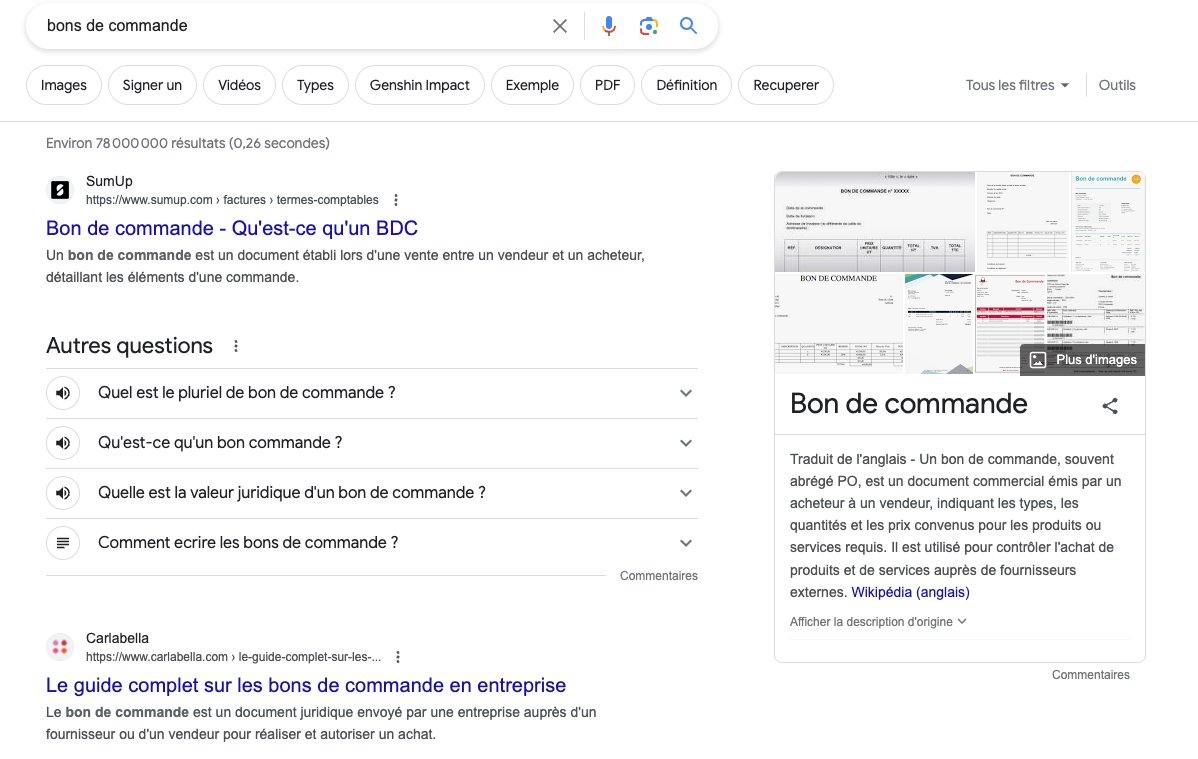
Task: Click the Bon de commande panel title
Action: (x=908, y=404)
